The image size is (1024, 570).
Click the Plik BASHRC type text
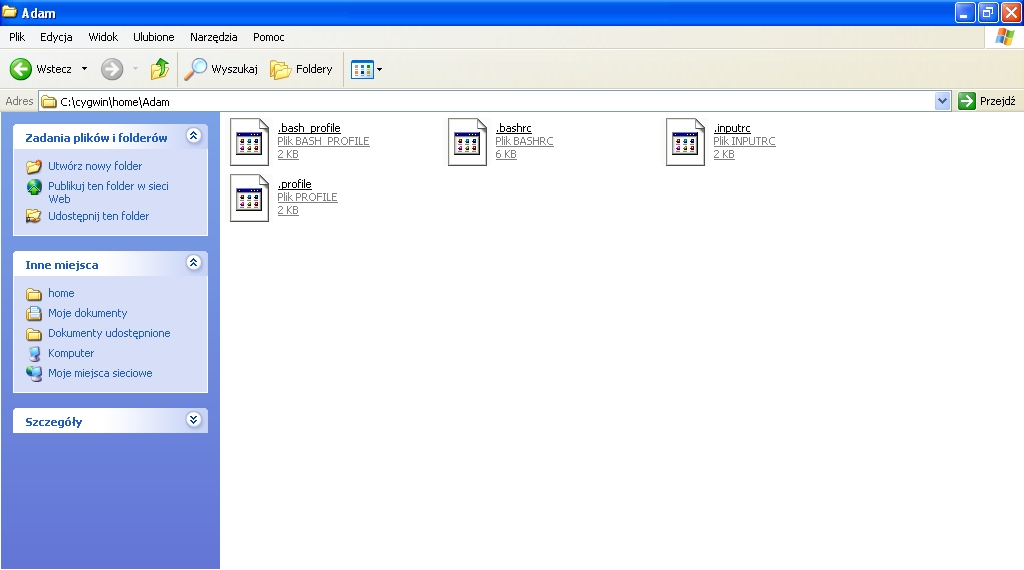(x=524, y=141)
